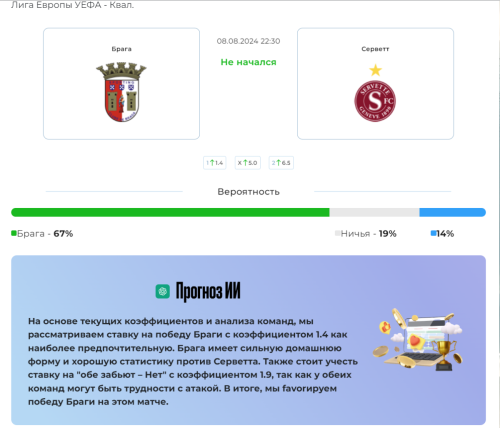Click the green AI icon beside Прогноз ИИ
The height and width of the screenshot is (428, 500).
[x=163, y=292]
